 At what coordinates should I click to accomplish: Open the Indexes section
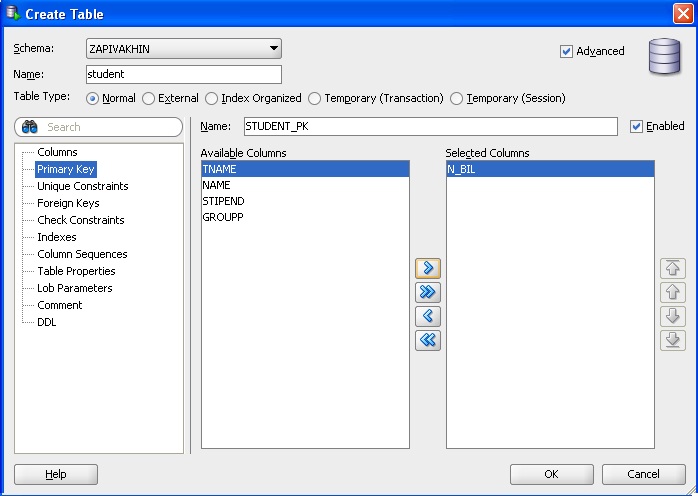[57, 237]
